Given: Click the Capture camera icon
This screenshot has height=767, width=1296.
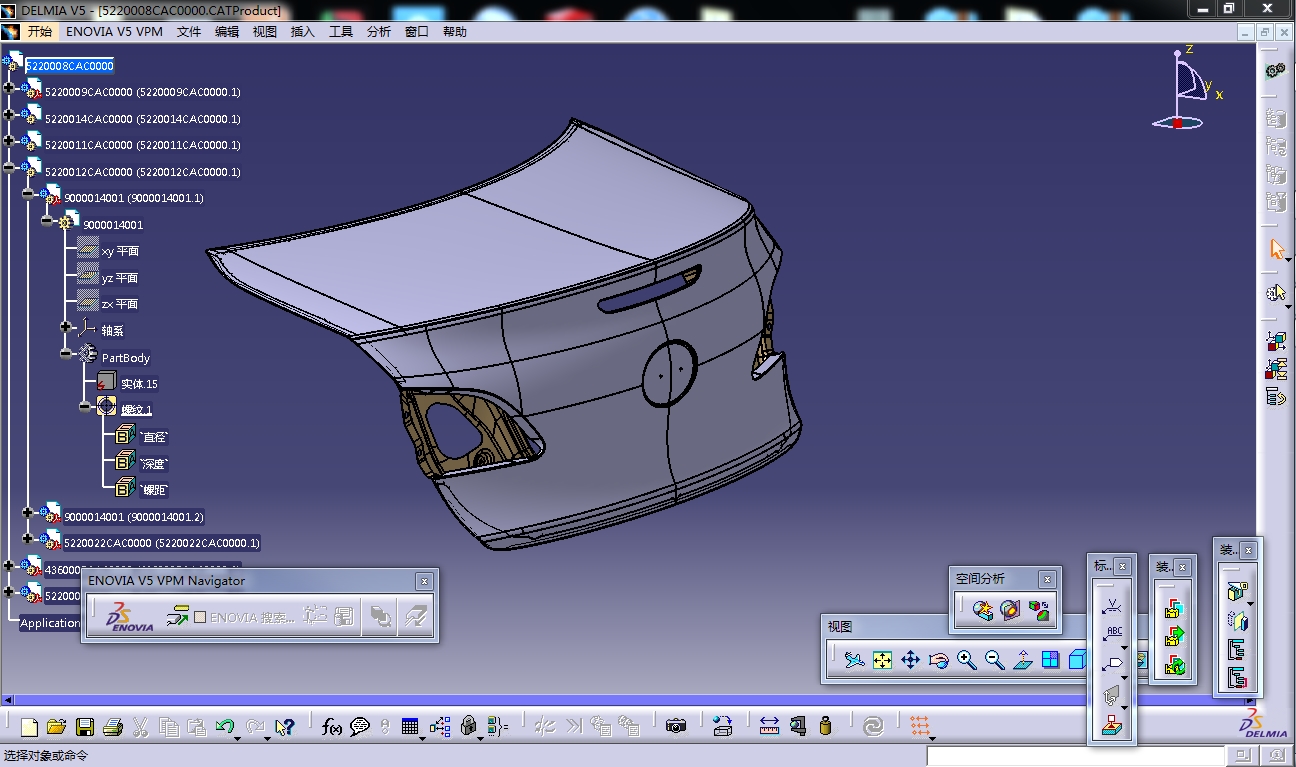Looking at the screenshot, I should click(x=676, y=727).
